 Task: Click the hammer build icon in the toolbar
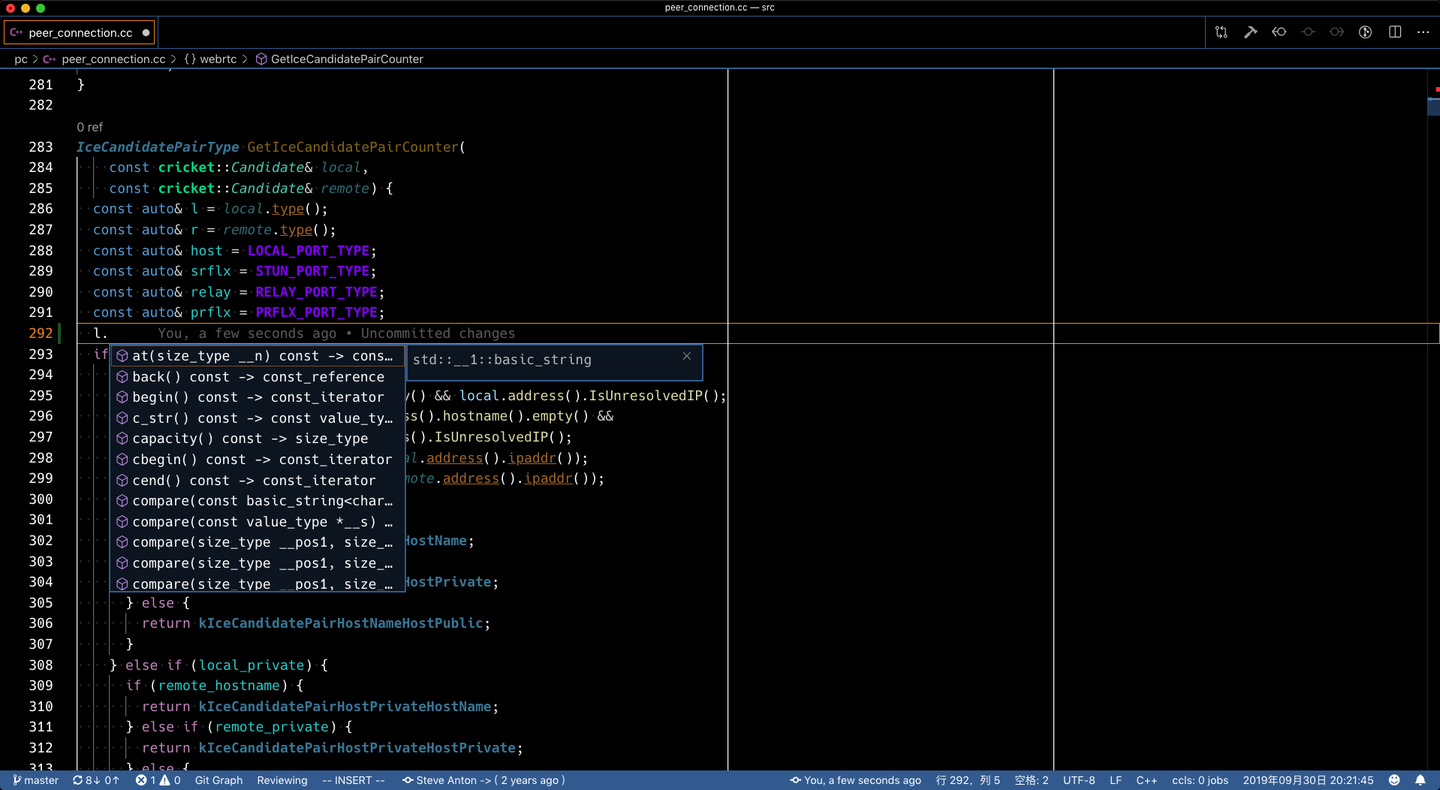tap(1250, 31)
